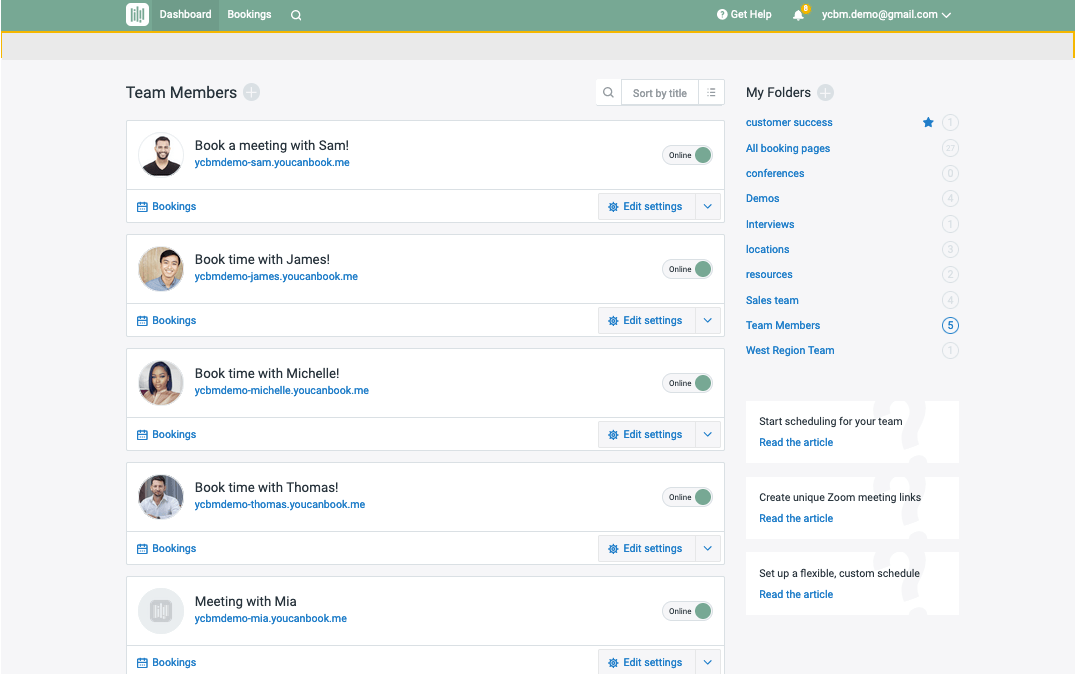Toggle Sam's booking page Online switch
This screenshot has height=674, width=1078.
point(688,155)
